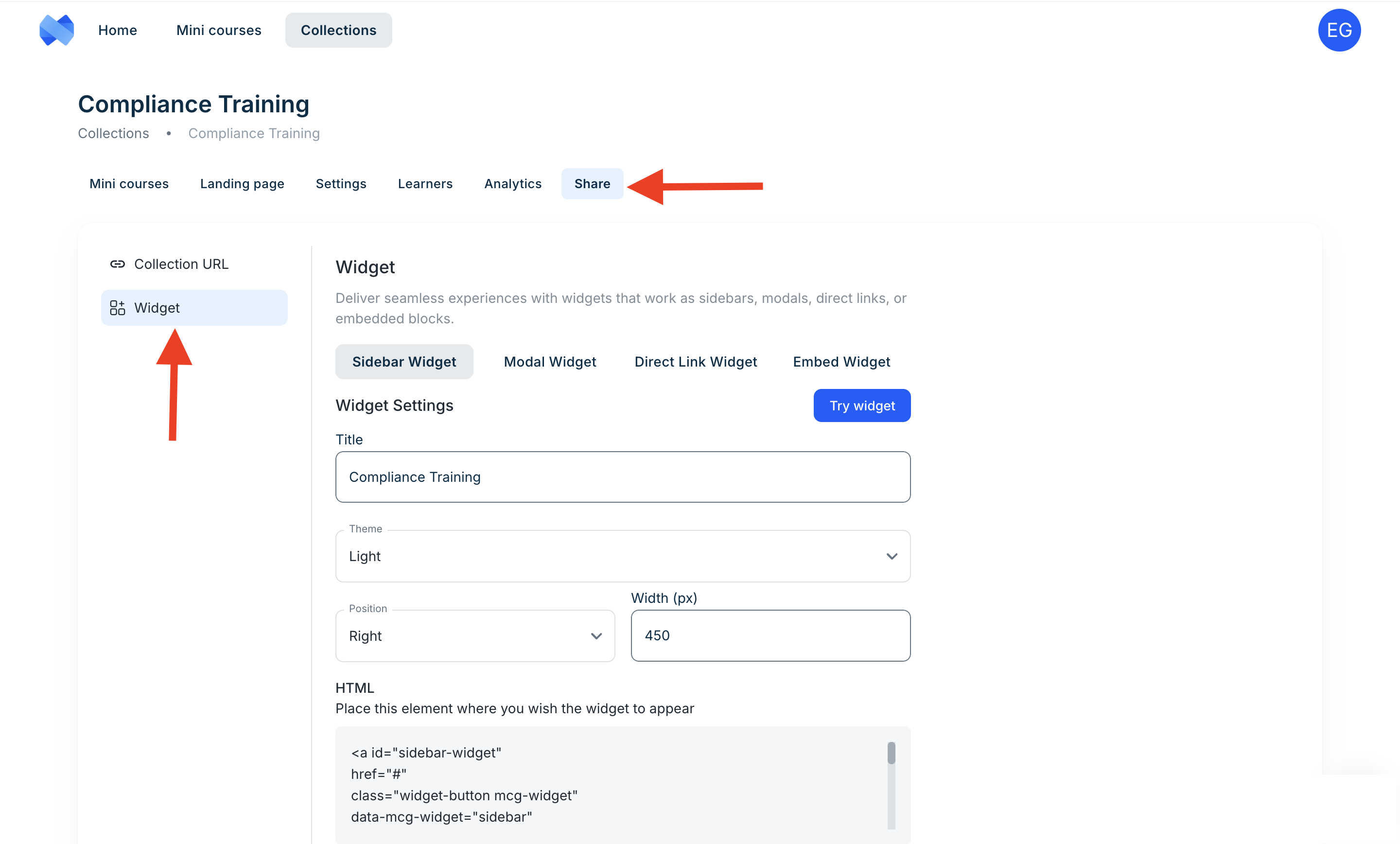This screenshot has width=1400, height=844.
Task: Open the Embed Widget tab
Action: pos(841,362)
